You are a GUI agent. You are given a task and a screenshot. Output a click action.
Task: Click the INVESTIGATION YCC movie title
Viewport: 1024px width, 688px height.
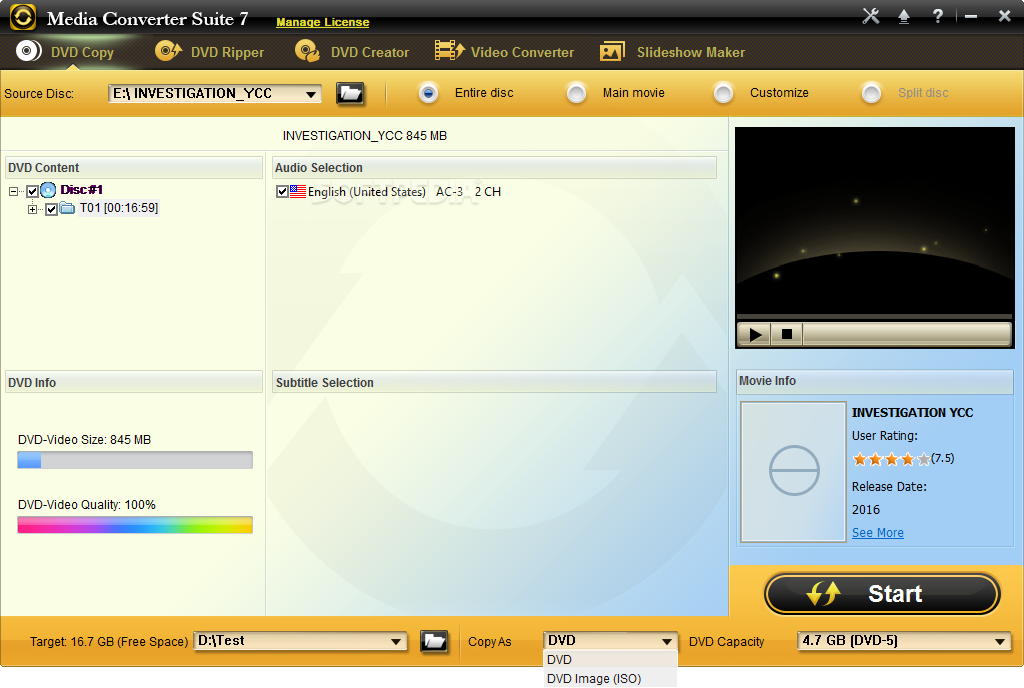point(912,413)
